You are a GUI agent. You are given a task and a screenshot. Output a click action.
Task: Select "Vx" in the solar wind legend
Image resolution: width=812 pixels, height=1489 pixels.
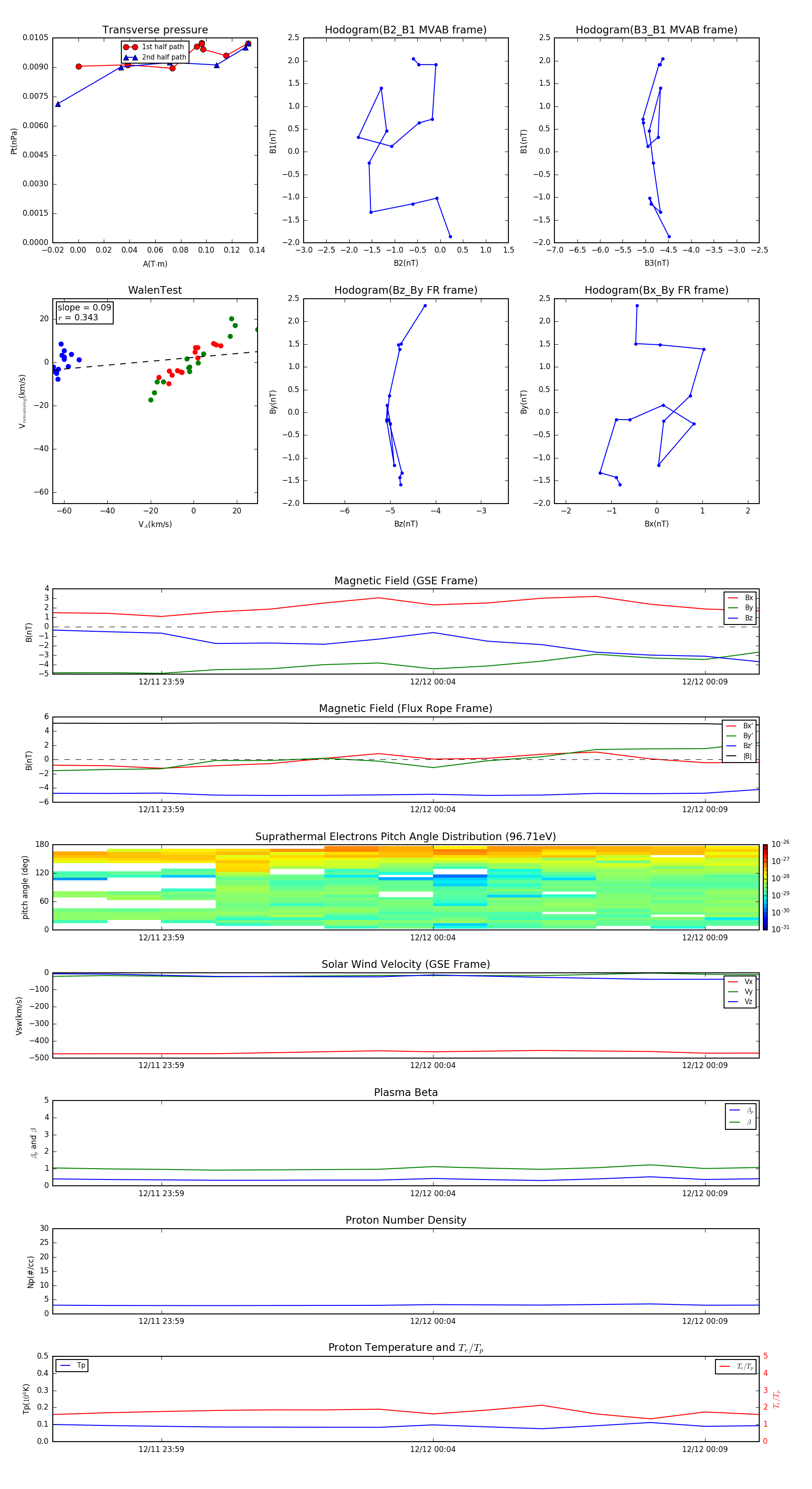pyautogui.click(x=740, y=982)
